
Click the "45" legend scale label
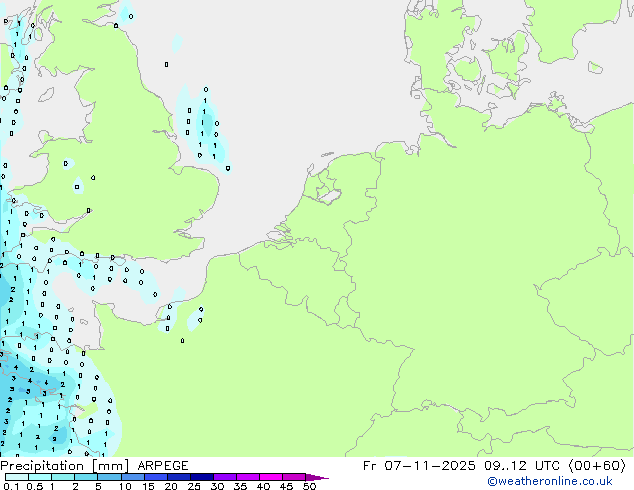pos(286,486)
